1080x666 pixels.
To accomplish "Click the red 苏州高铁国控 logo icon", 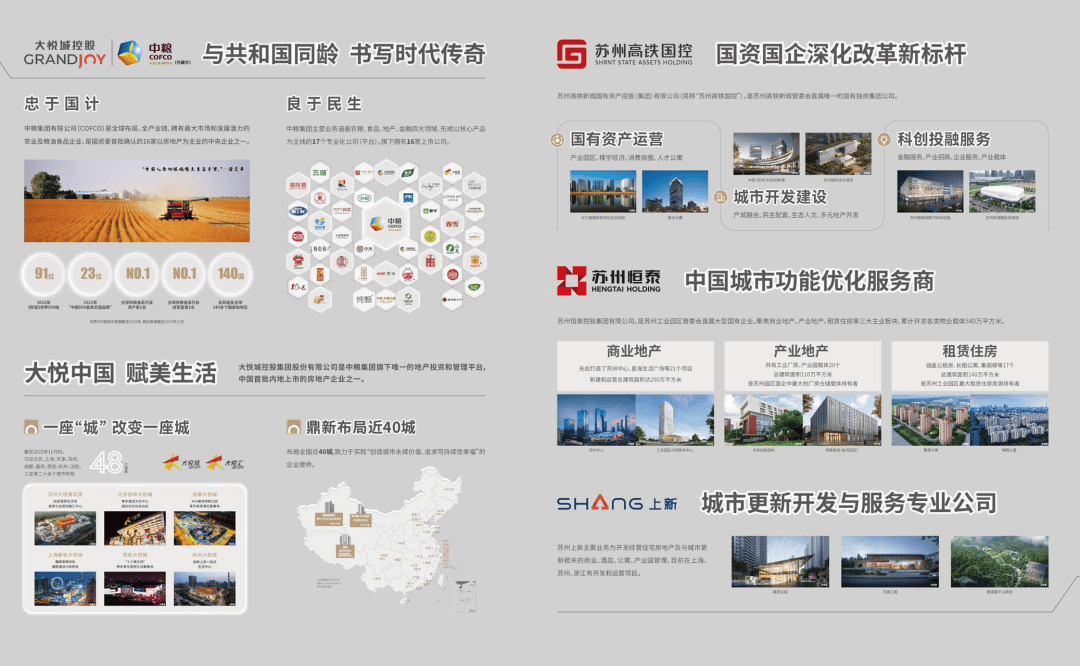I will 572,54.
